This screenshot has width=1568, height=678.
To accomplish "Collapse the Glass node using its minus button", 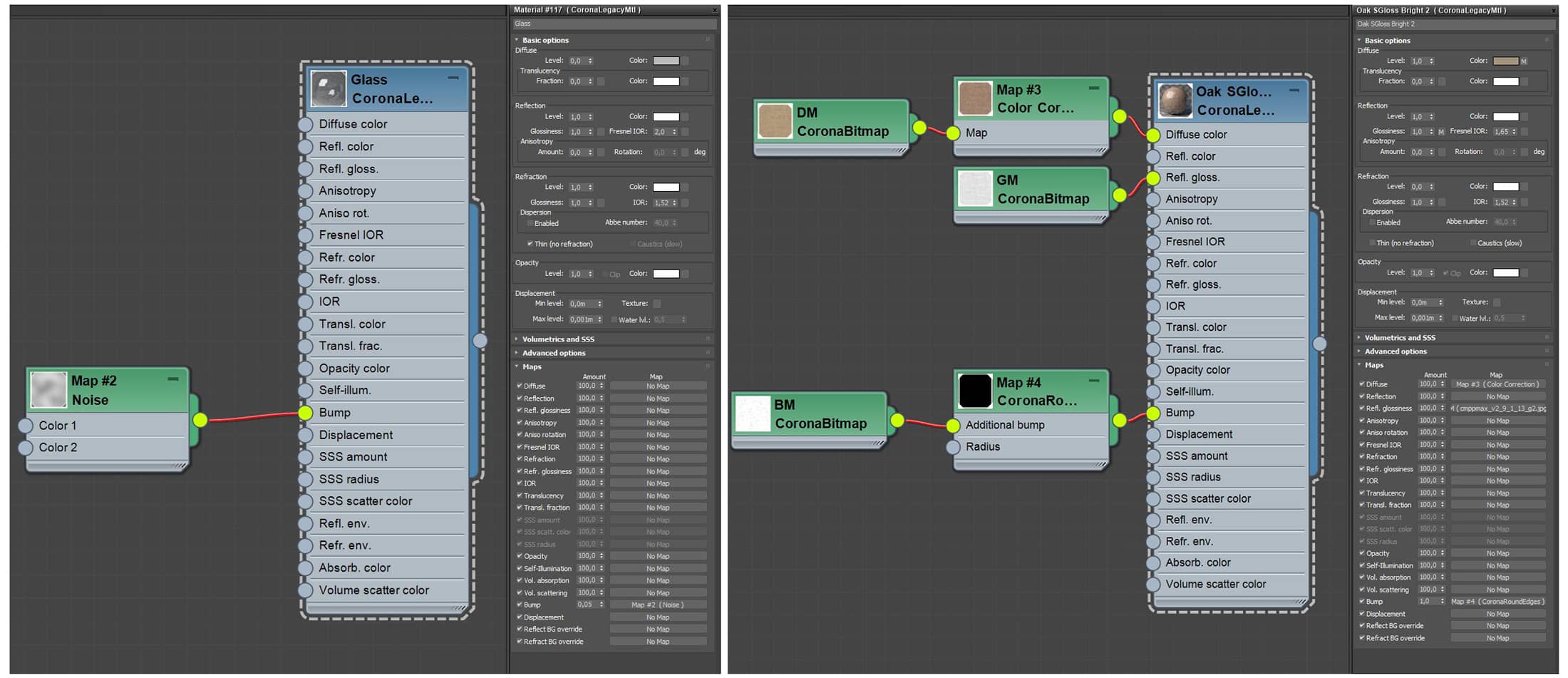I will (453, 78).
